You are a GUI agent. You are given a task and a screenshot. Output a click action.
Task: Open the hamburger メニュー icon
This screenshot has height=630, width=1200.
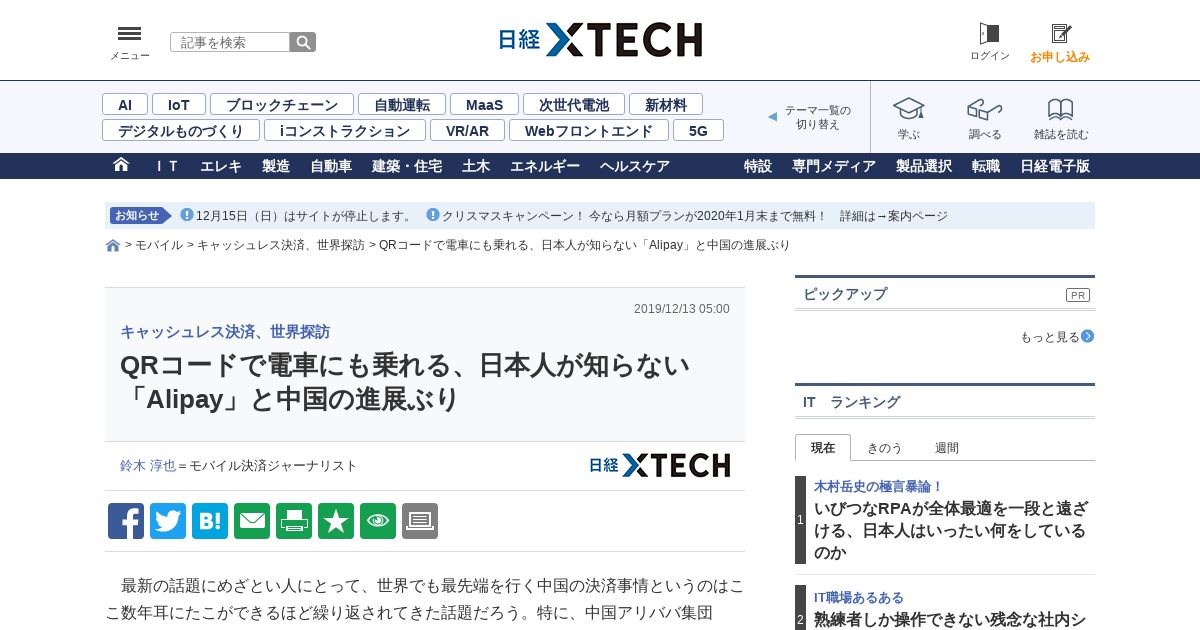129,34
